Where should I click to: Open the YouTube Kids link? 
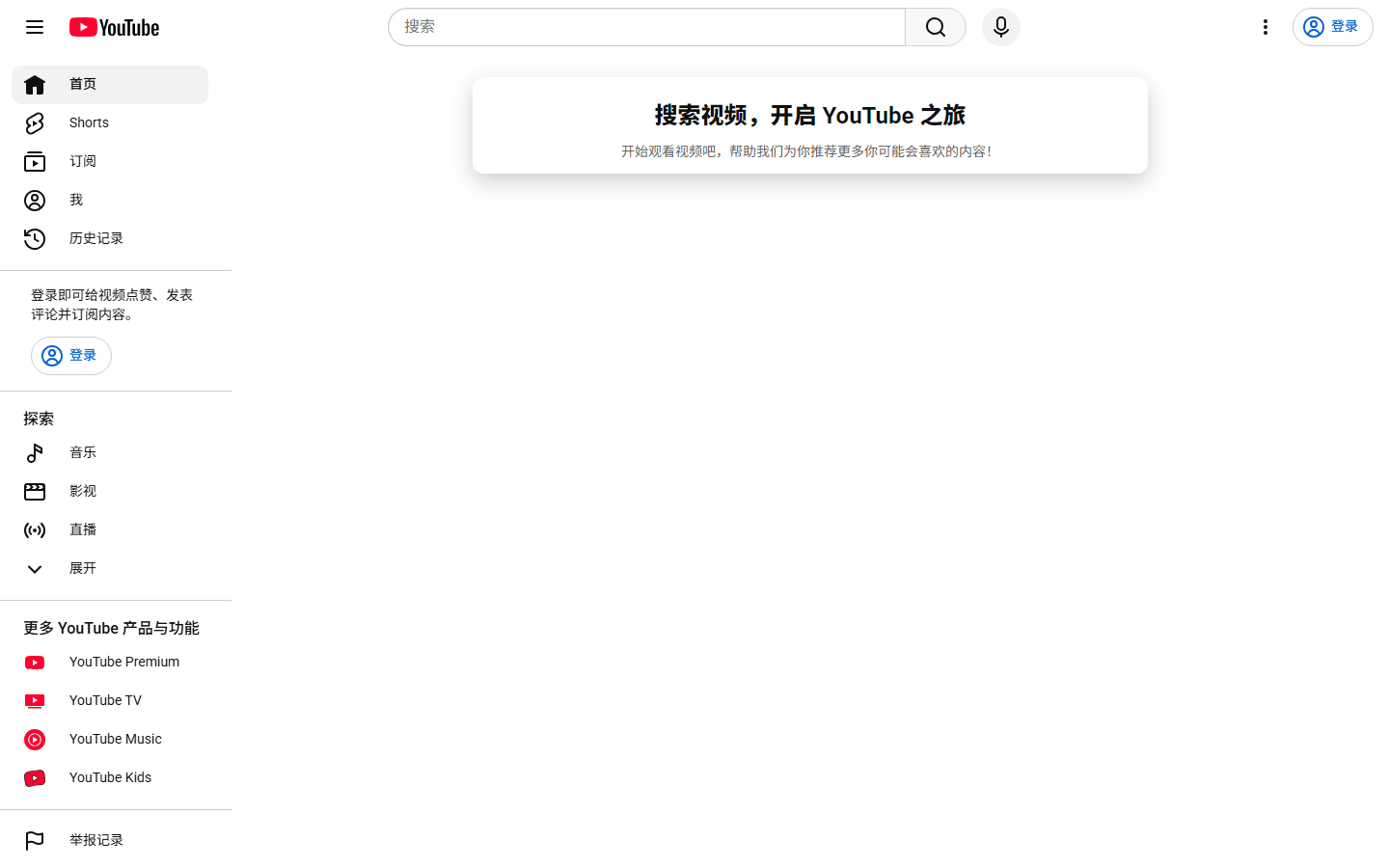point(110,777)
